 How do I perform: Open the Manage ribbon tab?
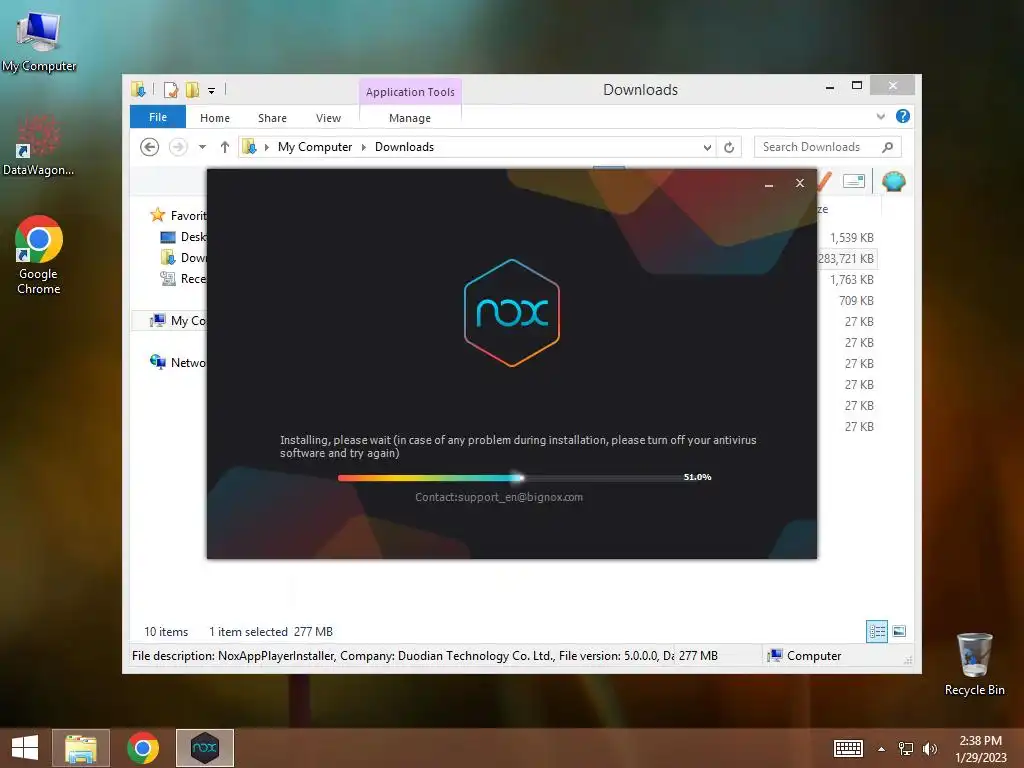[410, 118]
